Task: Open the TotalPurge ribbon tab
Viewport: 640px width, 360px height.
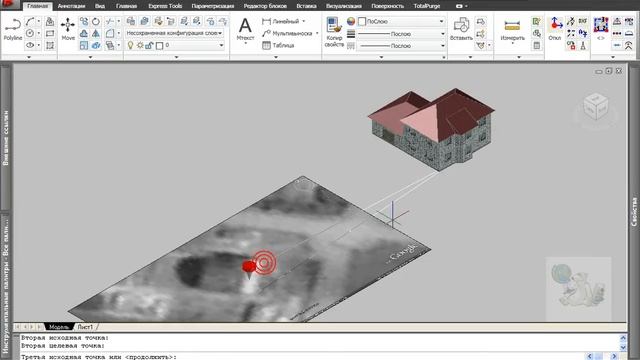Action: [427, 6]
